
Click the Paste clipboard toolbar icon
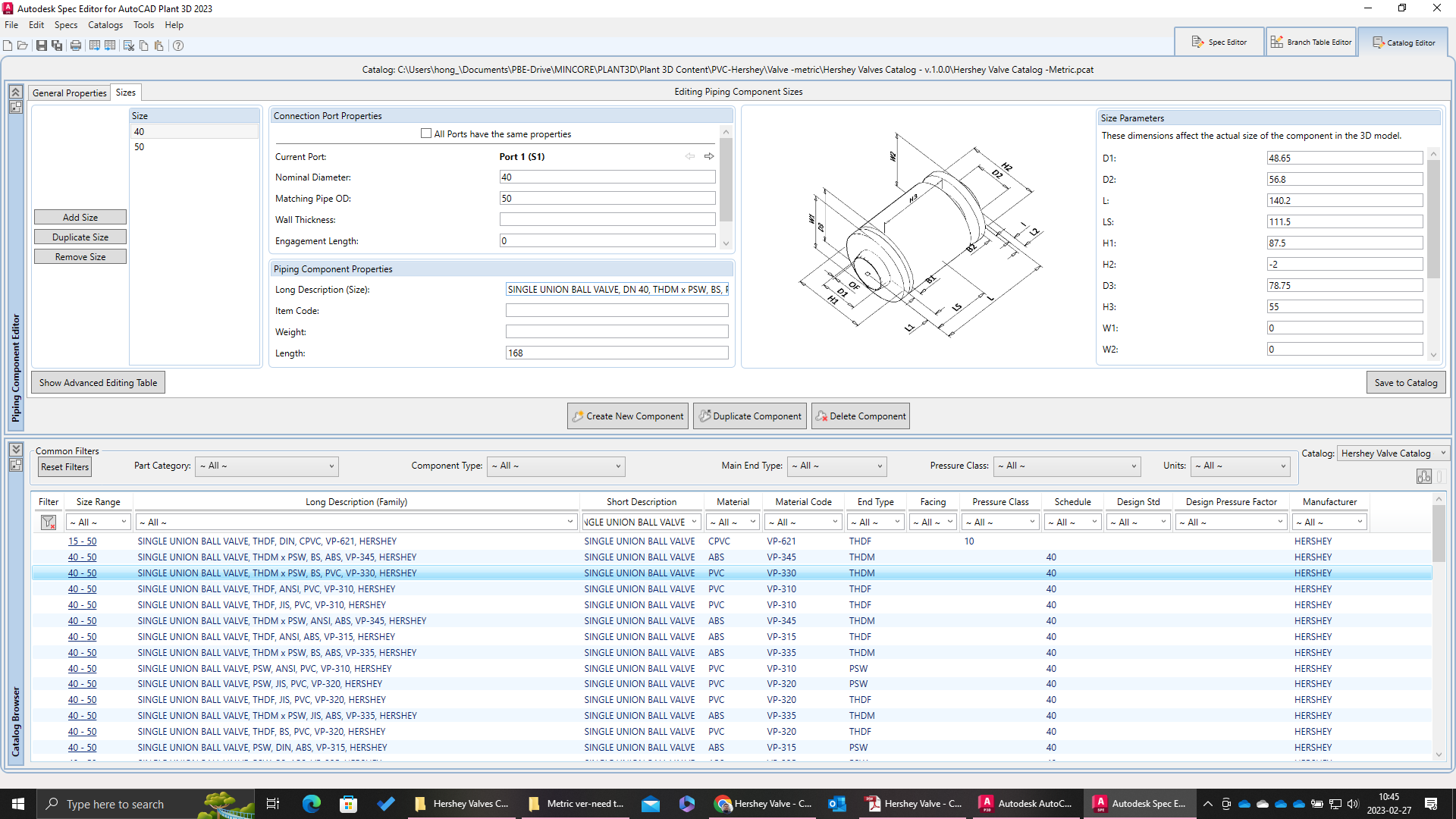click(x=159, y=45)
